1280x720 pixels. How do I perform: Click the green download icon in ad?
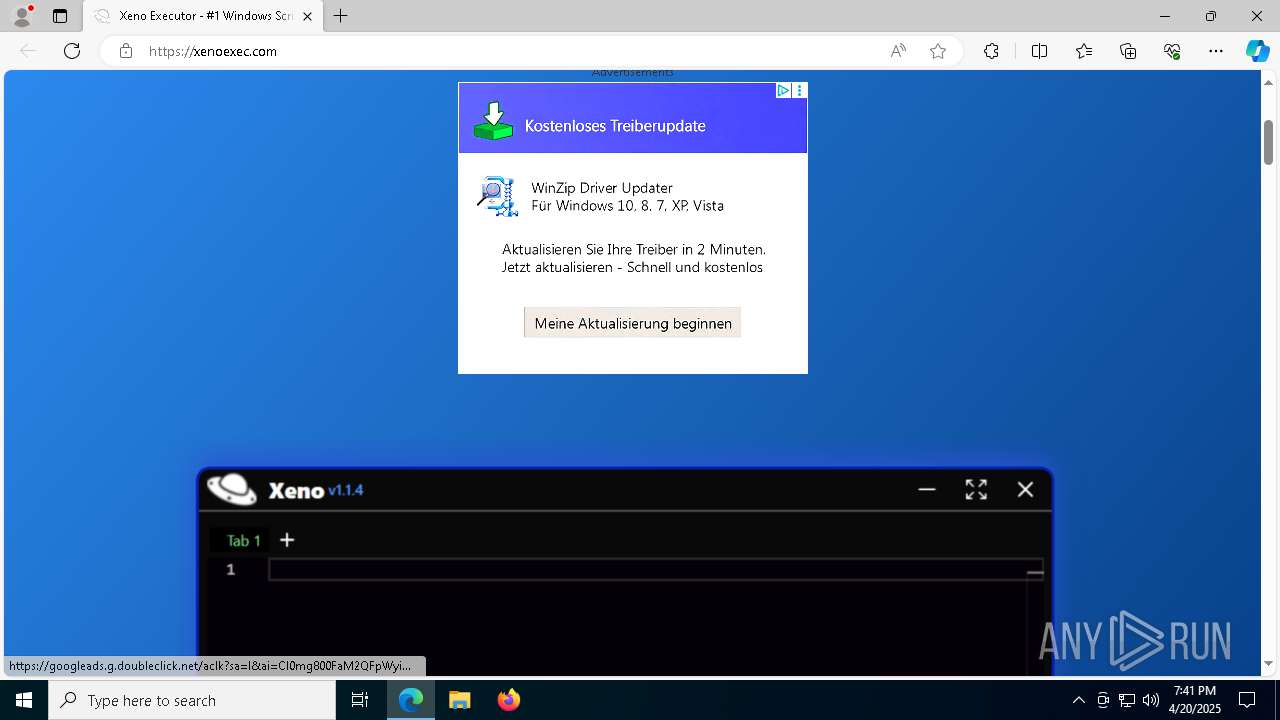pos(493,121)
